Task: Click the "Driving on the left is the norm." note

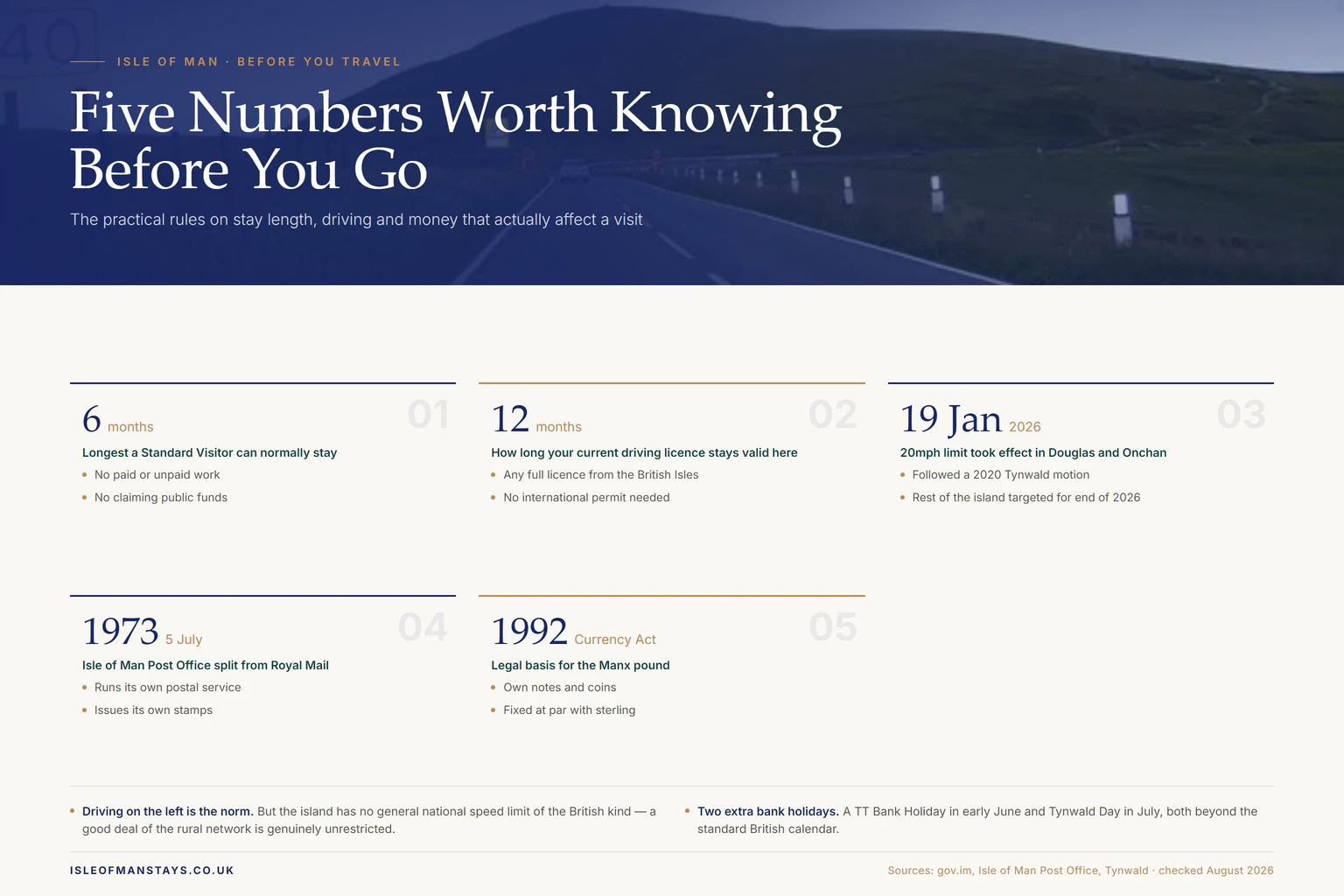Action: [x=369, y=820]
